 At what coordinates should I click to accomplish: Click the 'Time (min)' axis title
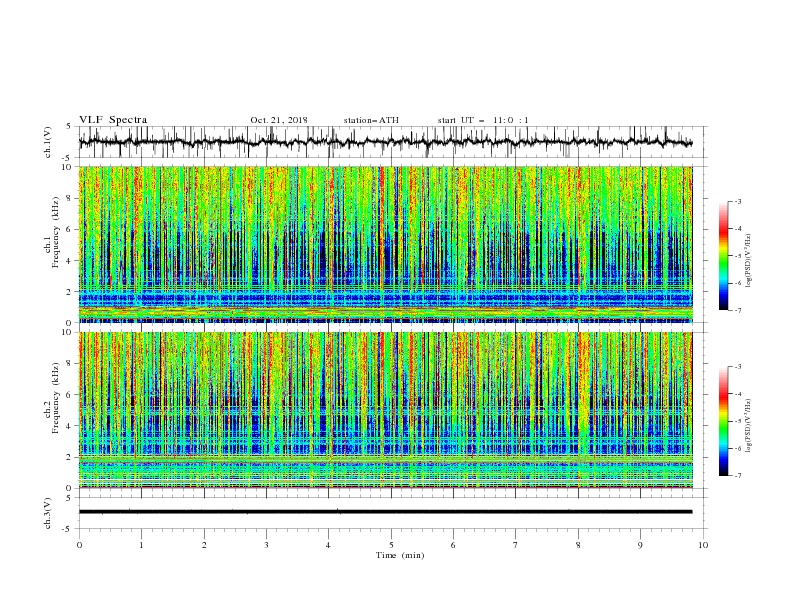tap(400, 555)
